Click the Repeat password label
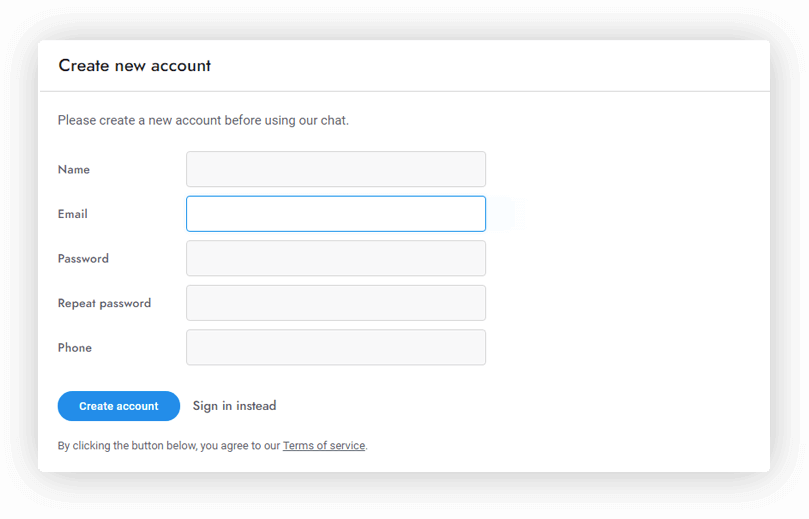The width and height of the screenshot is (809, 519). coord(104,303)
